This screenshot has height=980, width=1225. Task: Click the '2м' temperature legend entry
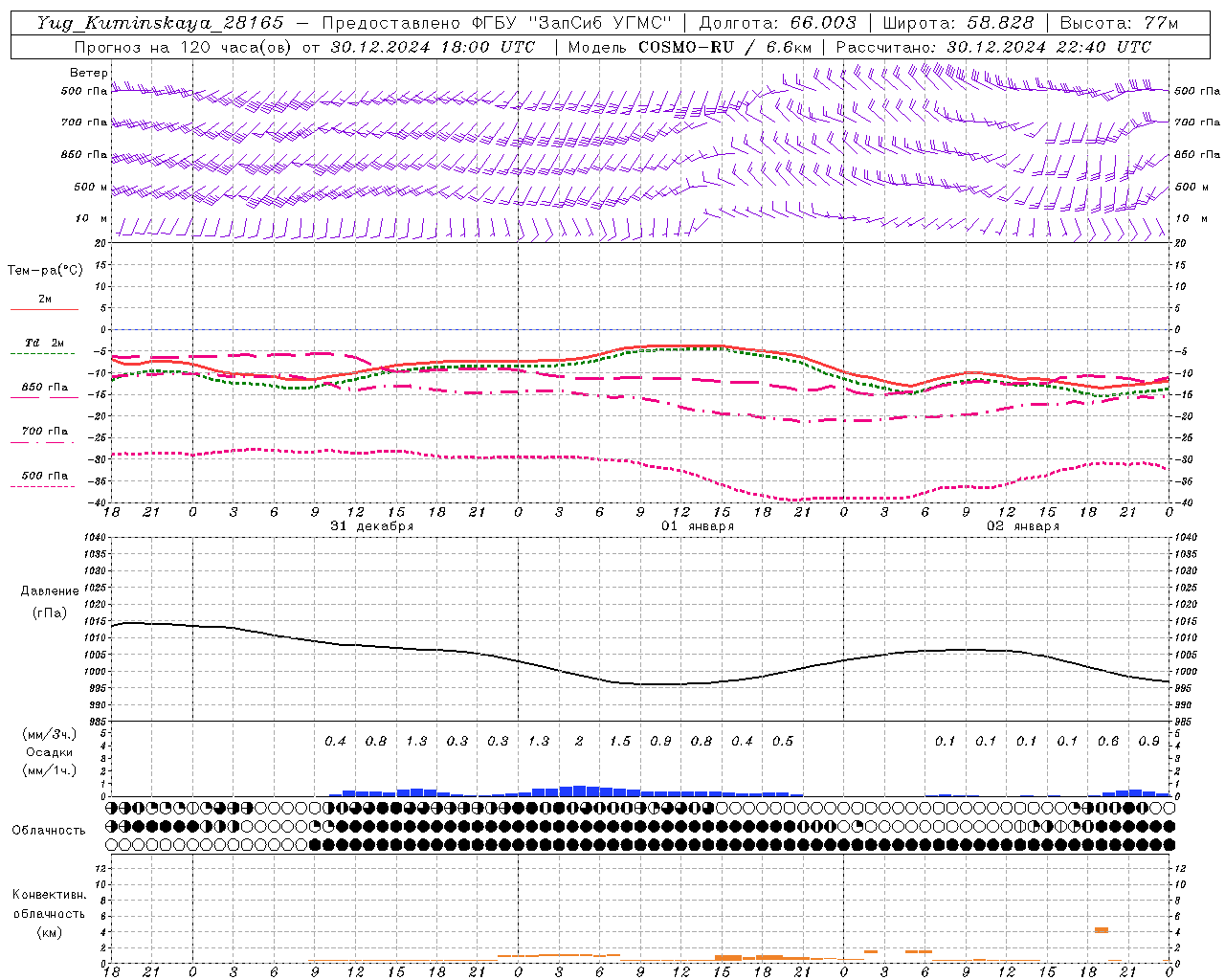pos(45,300)
